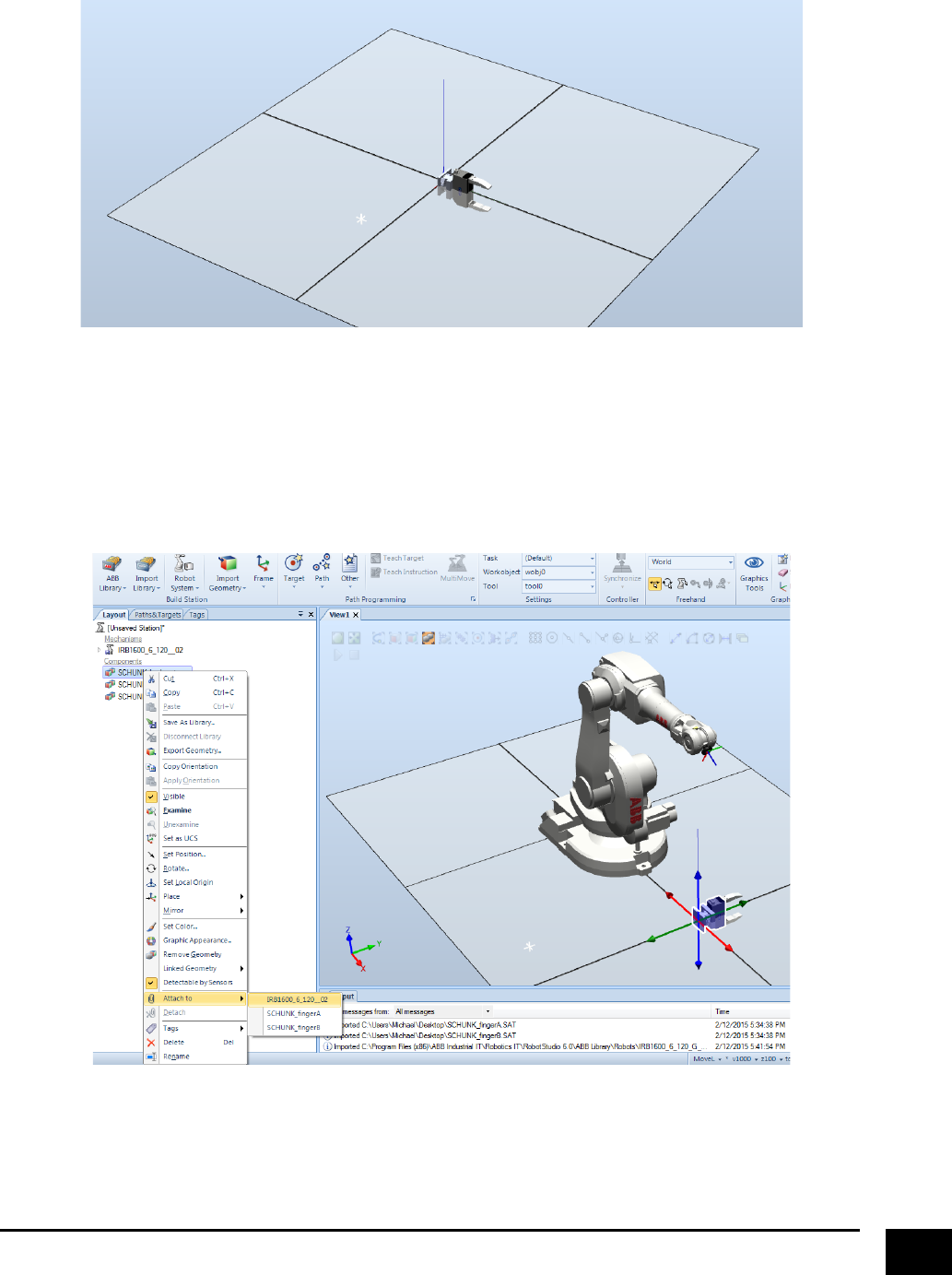Select the RobotStudio 6.0 imported library message
This screenshot has height=1275, width=952.
click(516, 1046)
